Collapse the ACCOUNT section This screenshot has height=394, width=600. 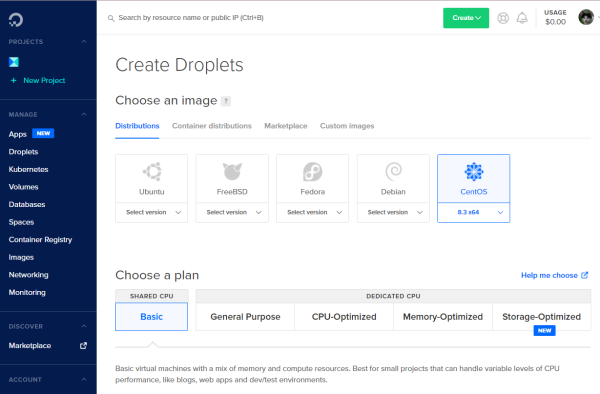(x=84, y=379)
